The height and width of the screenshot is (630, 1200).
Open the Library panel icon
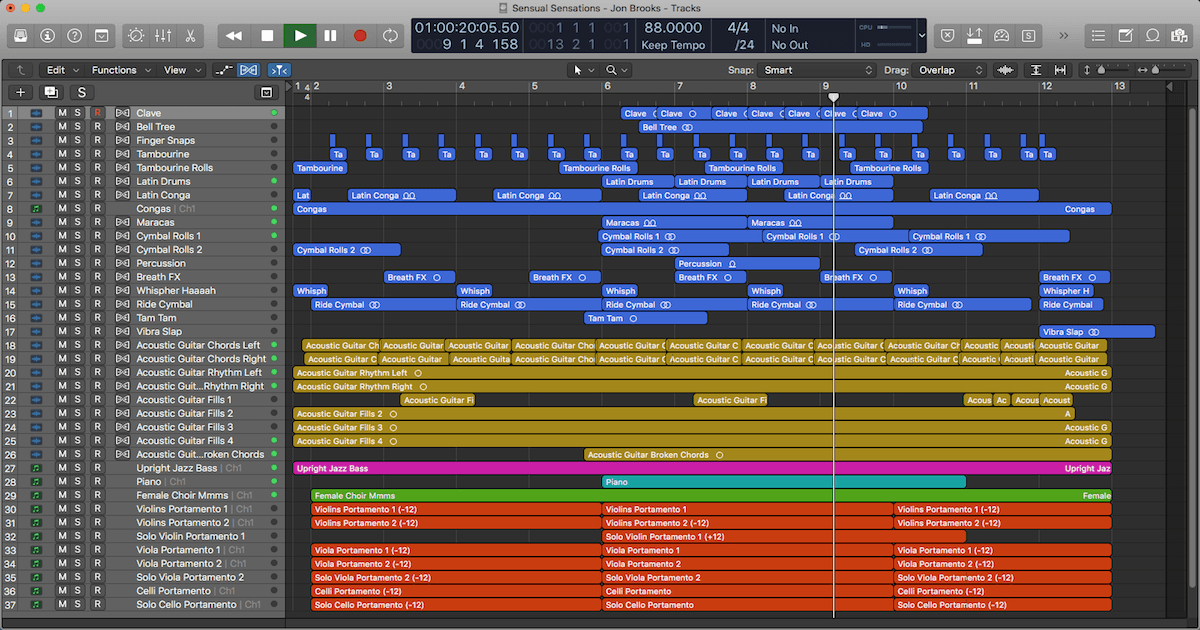click(19, 35)
